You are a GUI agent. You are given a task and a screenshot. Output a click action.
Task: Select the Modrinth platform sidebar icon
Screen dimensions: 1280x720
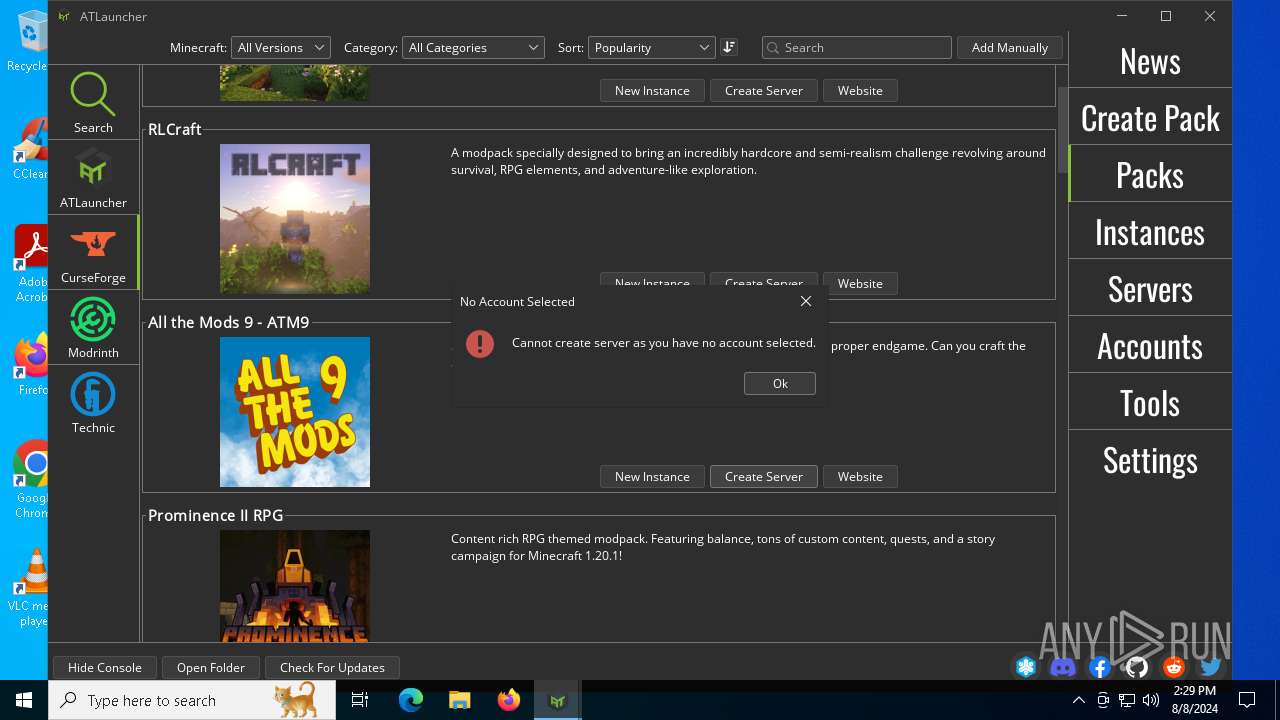[x=93, y=327]
